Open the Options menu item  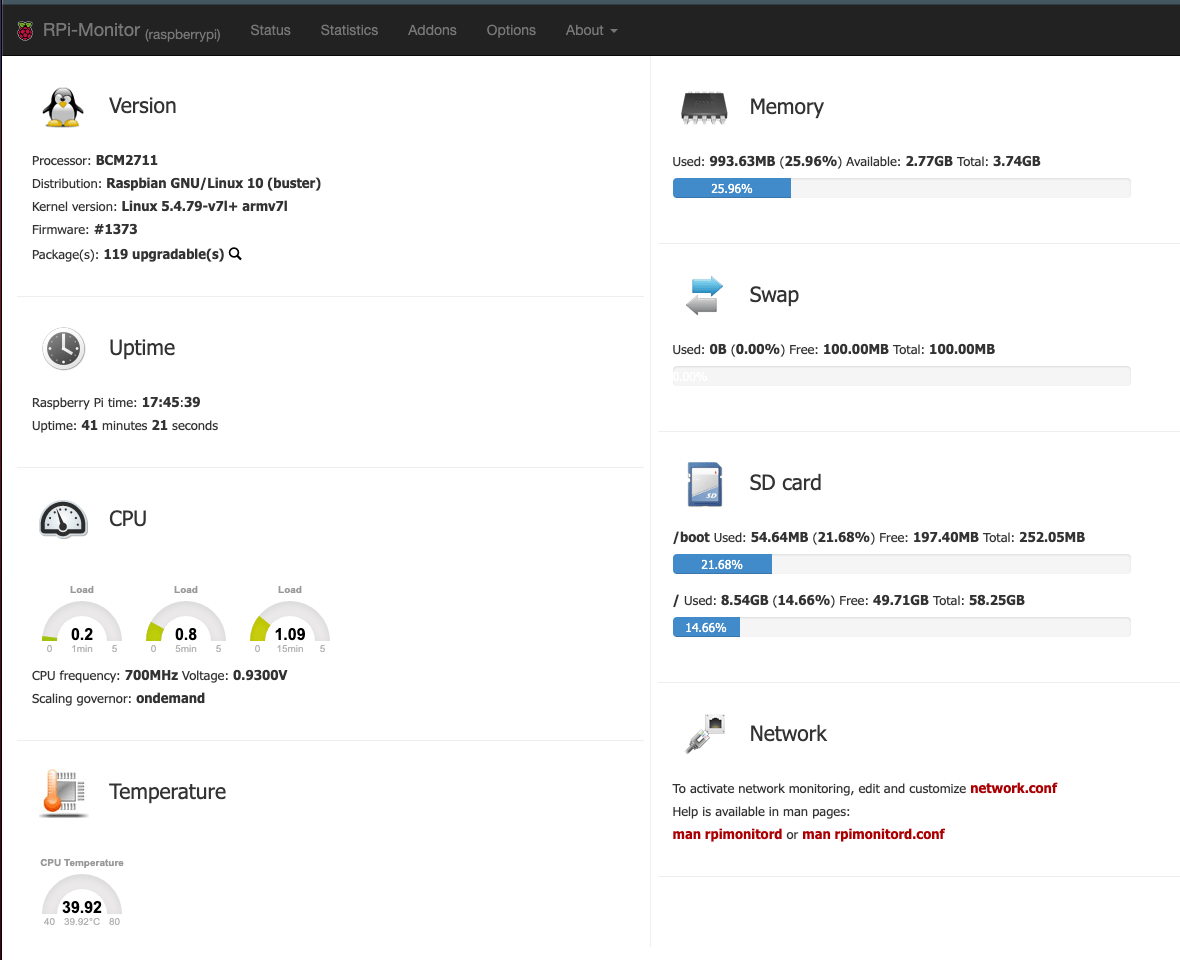pyautogui.click(x=511, y=30)
